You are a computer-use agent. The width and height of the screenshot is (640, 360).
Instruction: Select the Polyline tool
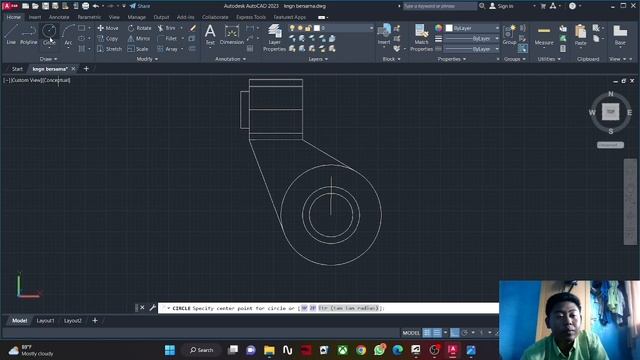click(x=29, y=34)
